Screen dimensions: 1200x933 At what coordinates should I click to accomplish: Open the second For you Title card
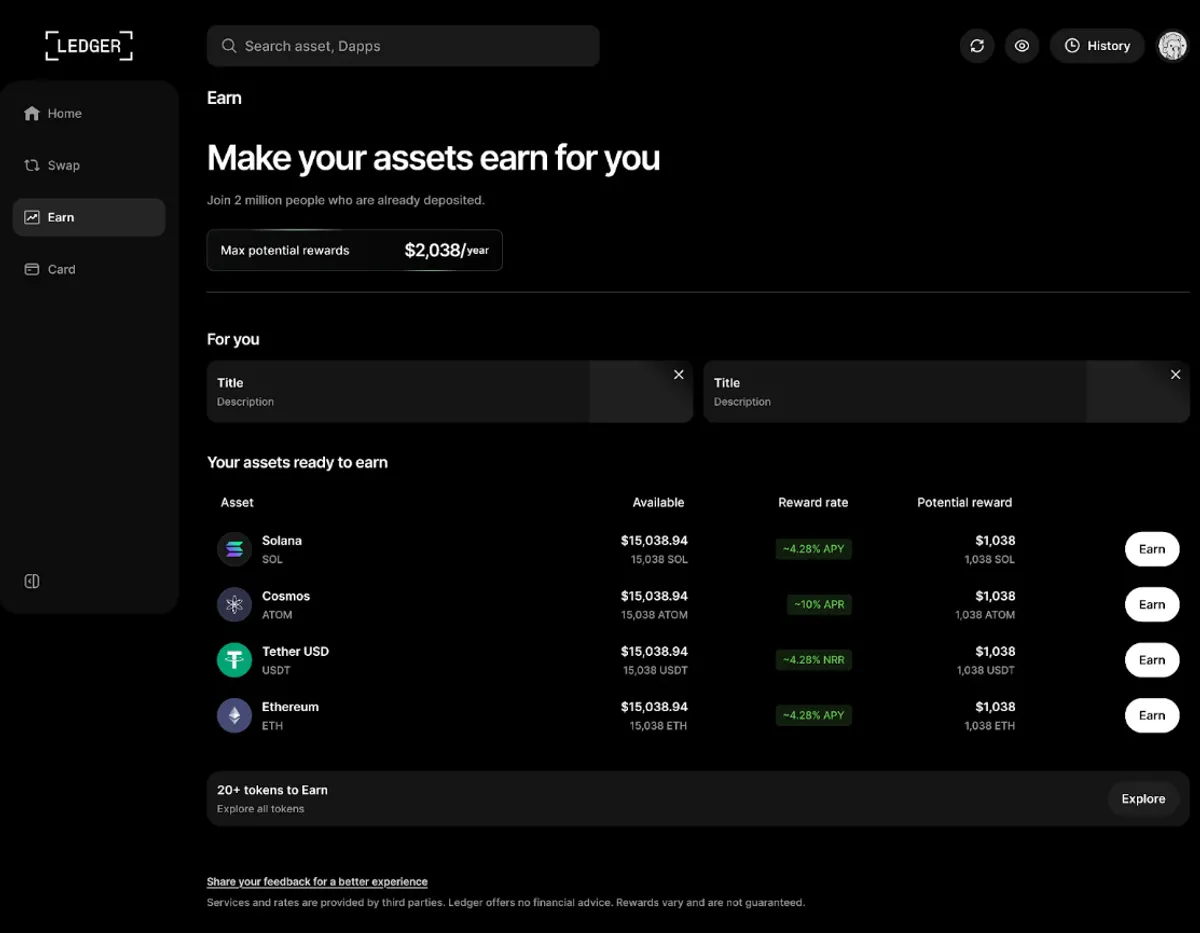tap(946, 392)
